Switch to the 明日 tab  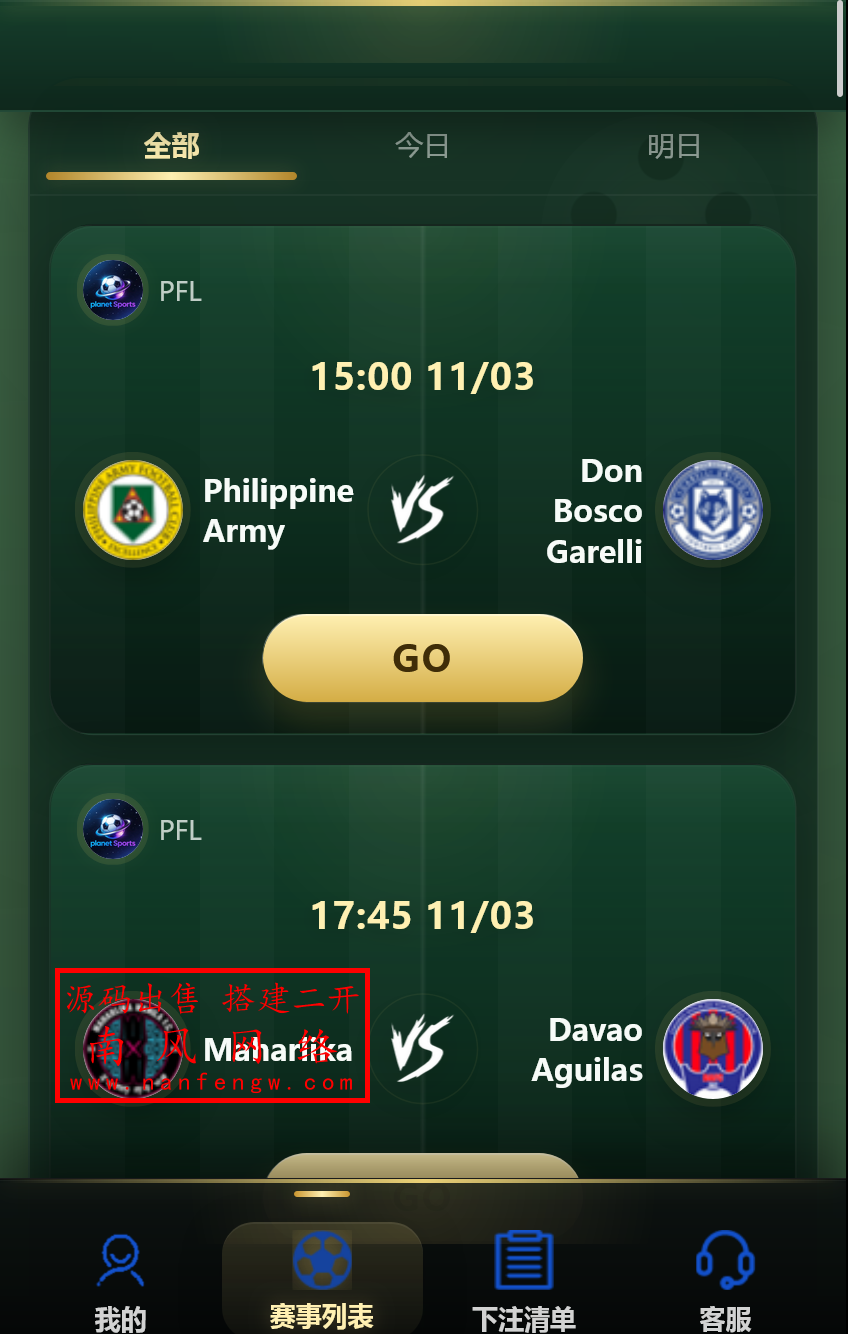(x=673, y=147)
